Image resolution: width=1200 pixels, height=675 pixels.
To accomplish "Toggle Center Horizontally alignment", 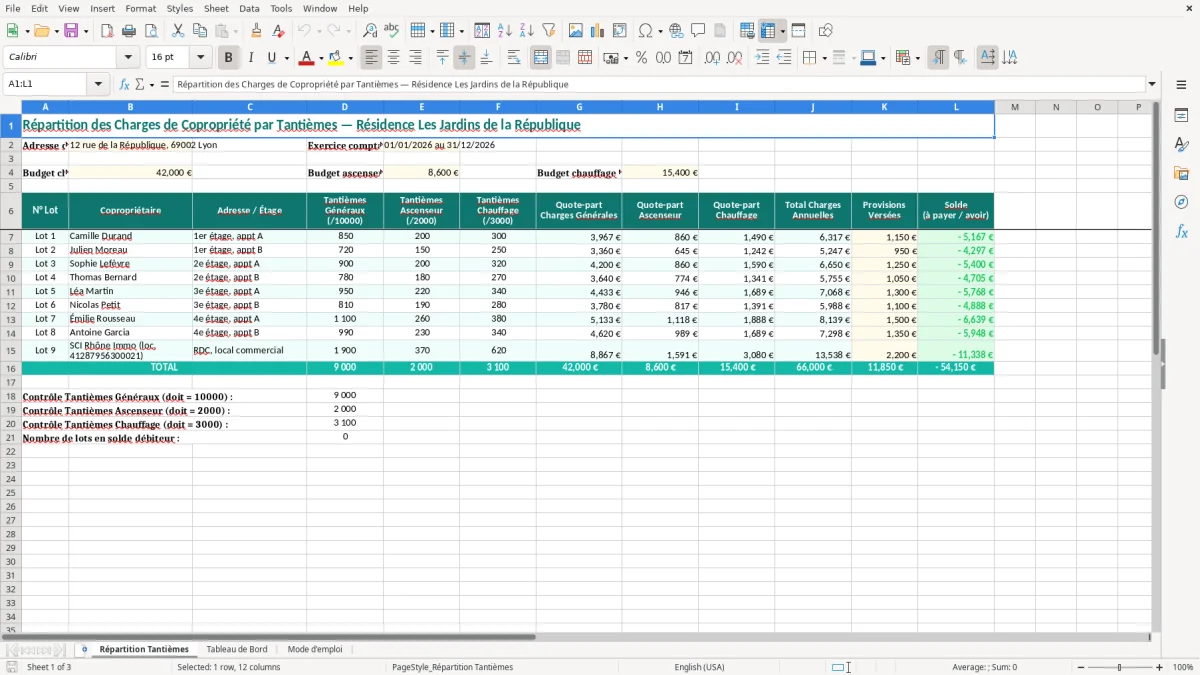I will click(393, 58).
